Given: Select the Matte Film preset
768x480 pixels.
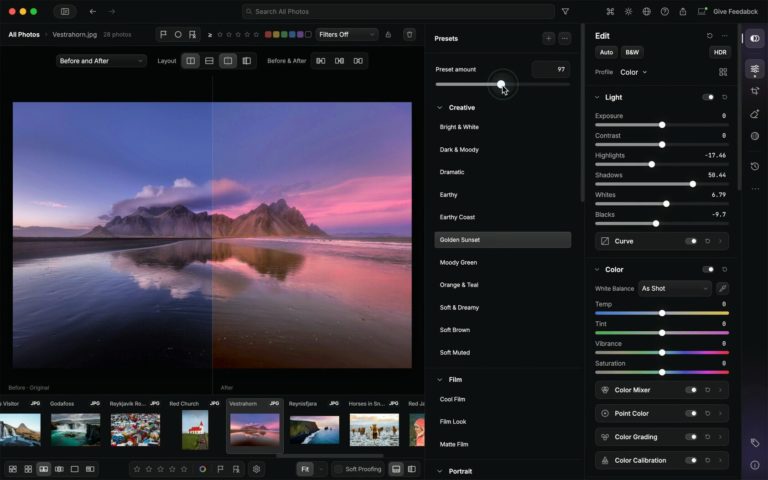Looking at the screenshot, I should click(x=454, y=444).
